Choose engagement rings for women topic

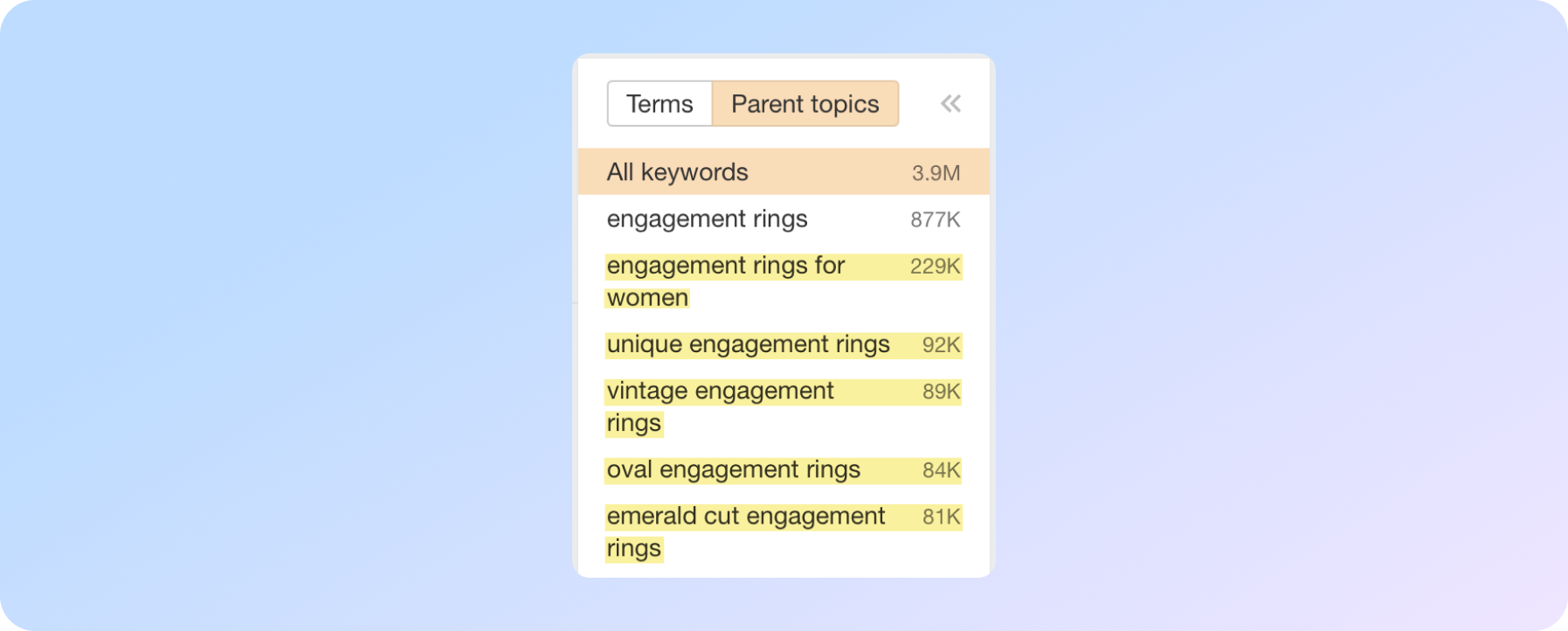725,267
